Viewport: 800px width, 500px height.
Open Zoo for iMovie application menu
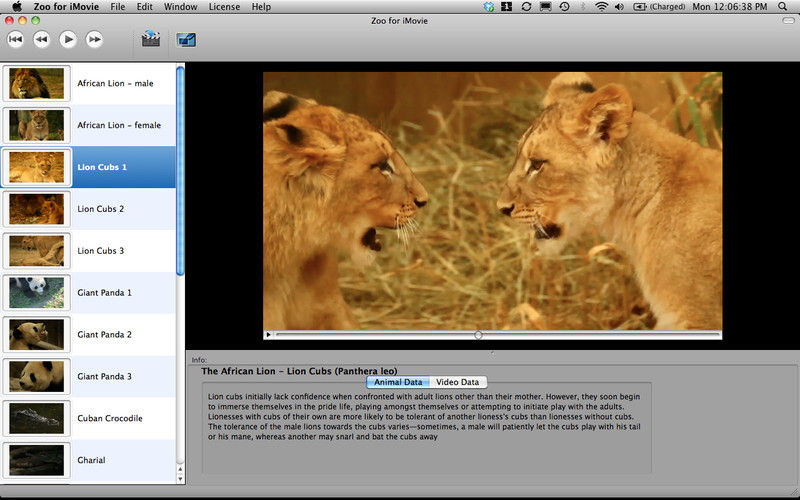[x=66, y=7]
